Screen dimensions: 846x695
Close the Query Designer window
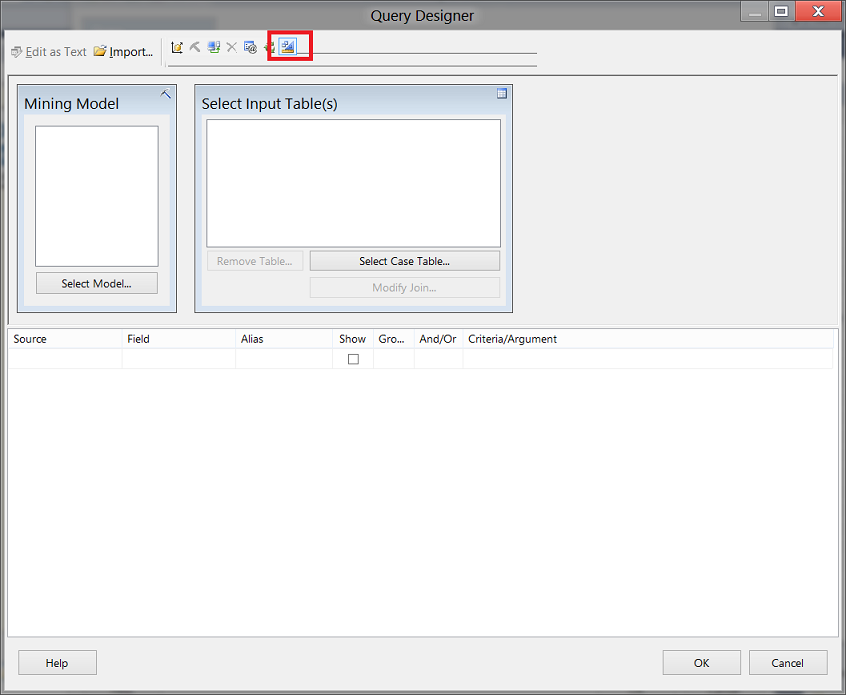coord(818,11)
